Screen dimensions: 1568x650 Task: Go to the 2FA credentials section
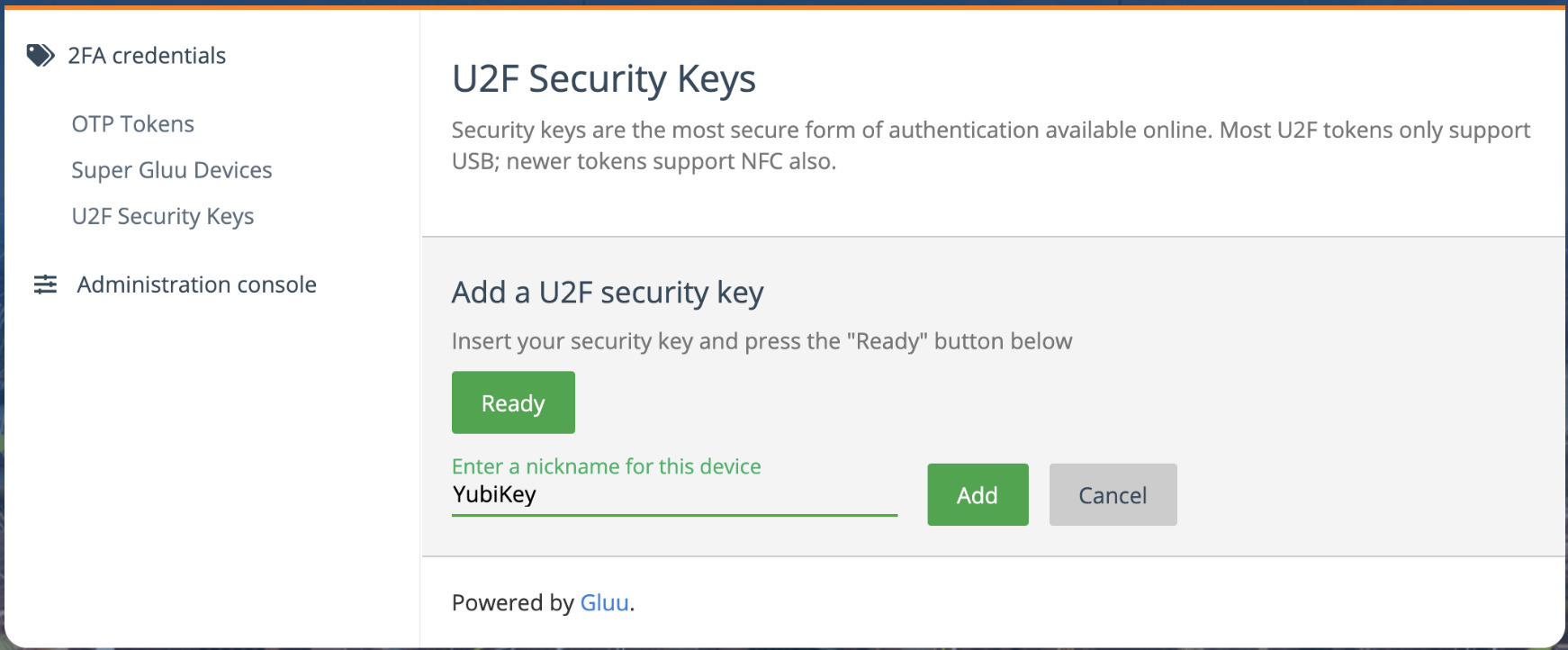146,55
